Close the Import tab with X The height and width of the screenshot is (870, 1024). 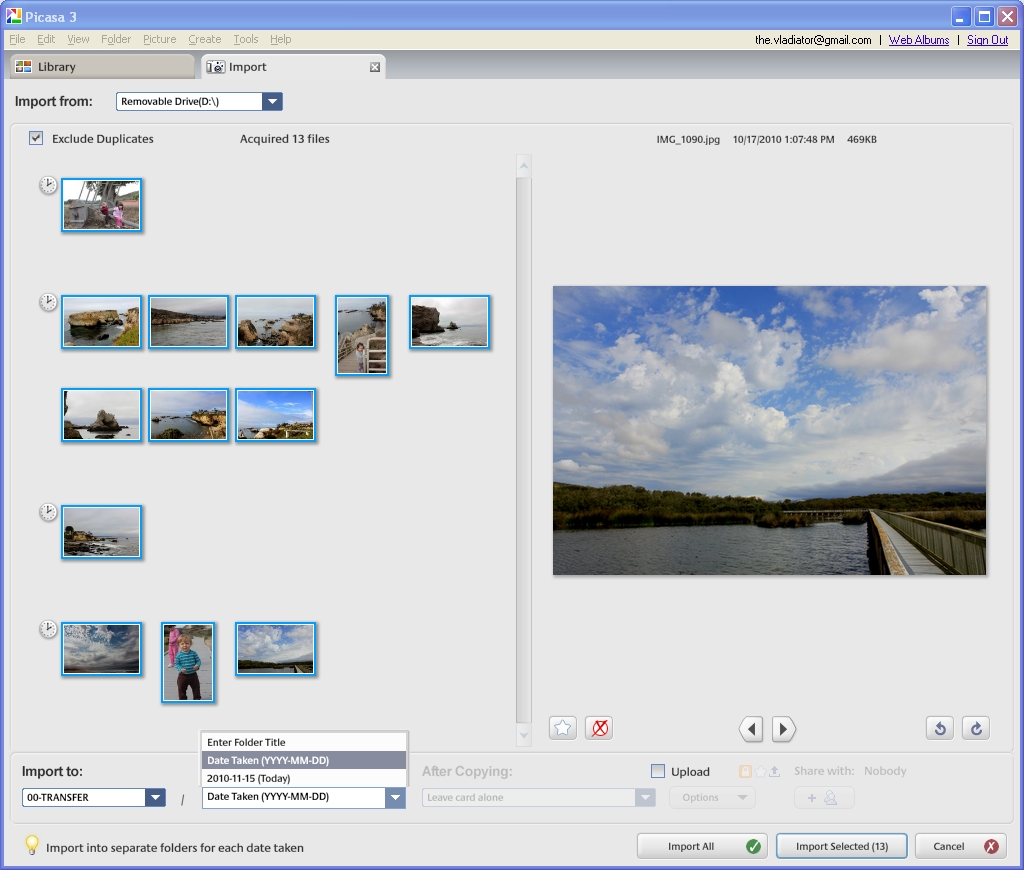tap(375, 67)
